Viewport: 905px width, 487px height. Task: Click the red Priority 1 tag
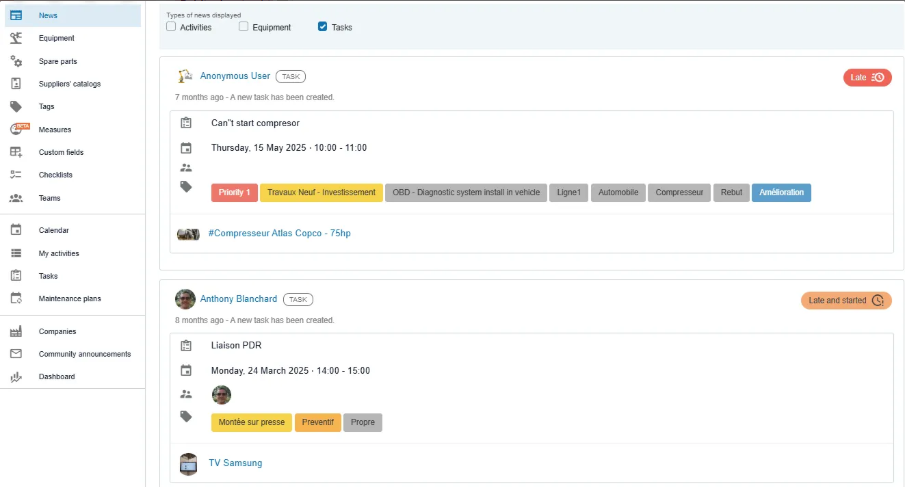coord(234,192)
